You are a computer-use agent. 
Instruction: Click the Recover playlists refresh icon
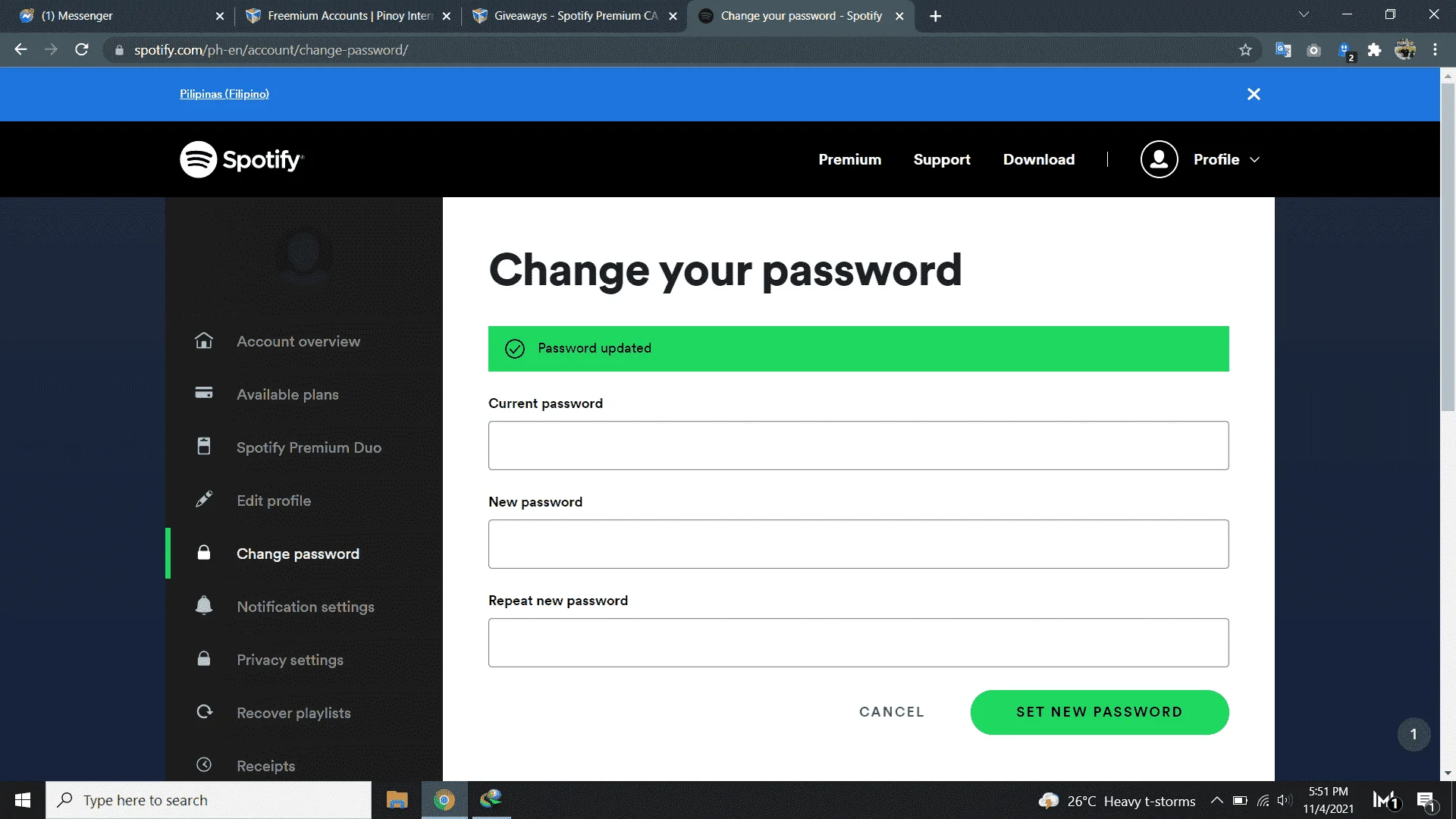click(x=204, y=711)
